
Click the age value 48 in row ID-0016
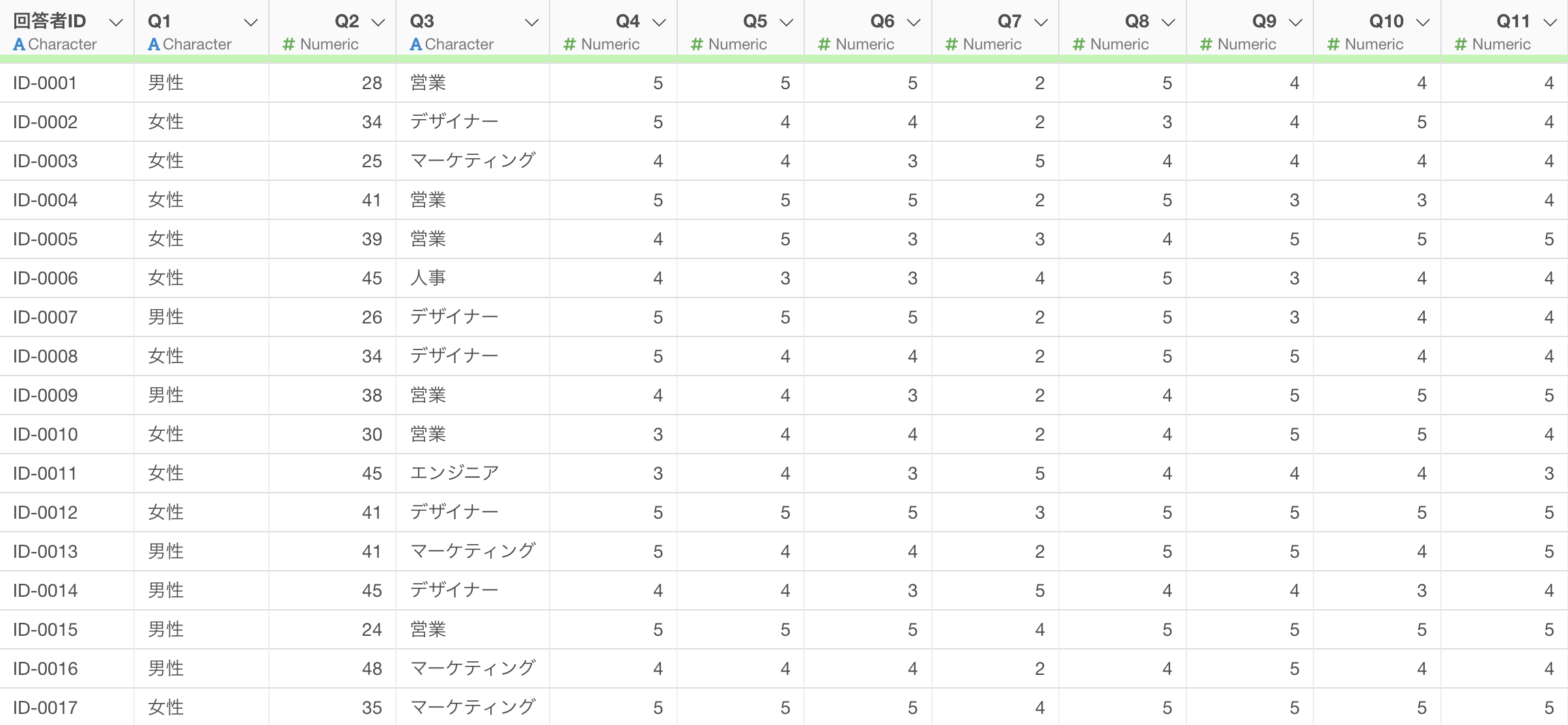tap(372, 668)
